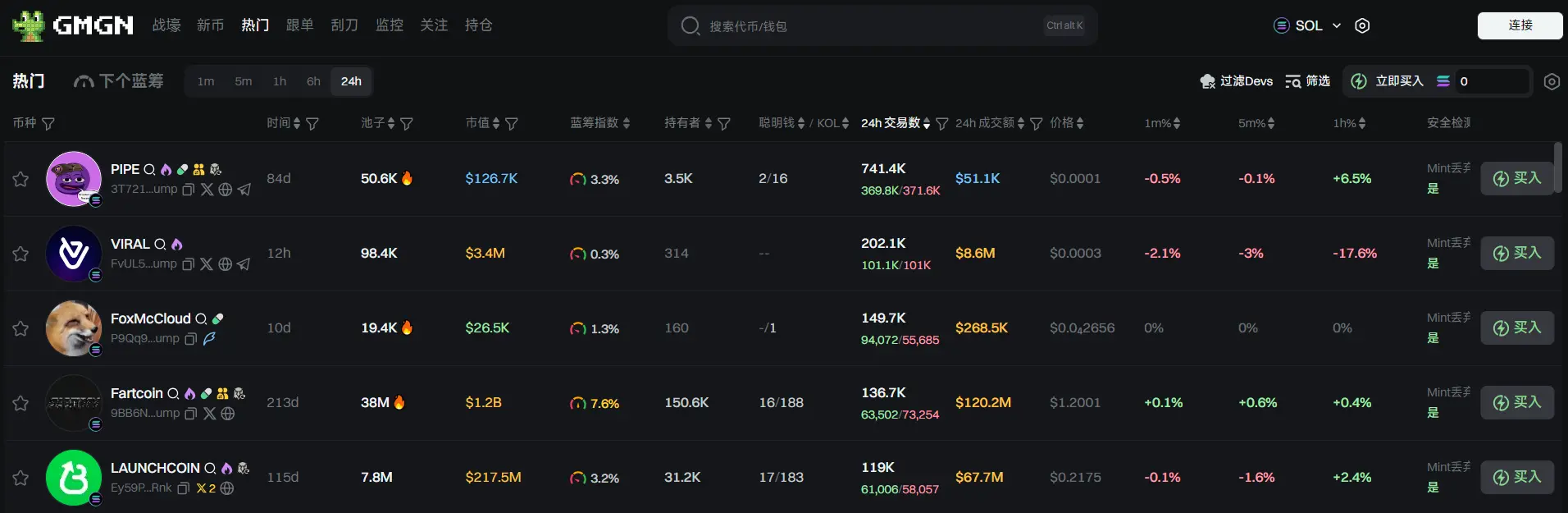Open the 监控 menu in top navigation
This screenshot has height=513, width=1568.
(390, 25)
